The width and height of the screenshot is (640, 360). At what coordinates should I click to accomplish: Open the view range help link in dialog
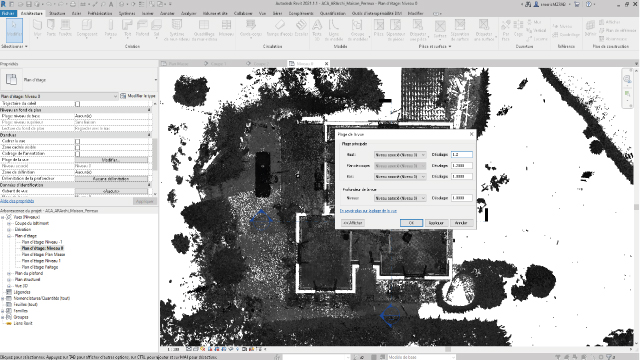368,211
